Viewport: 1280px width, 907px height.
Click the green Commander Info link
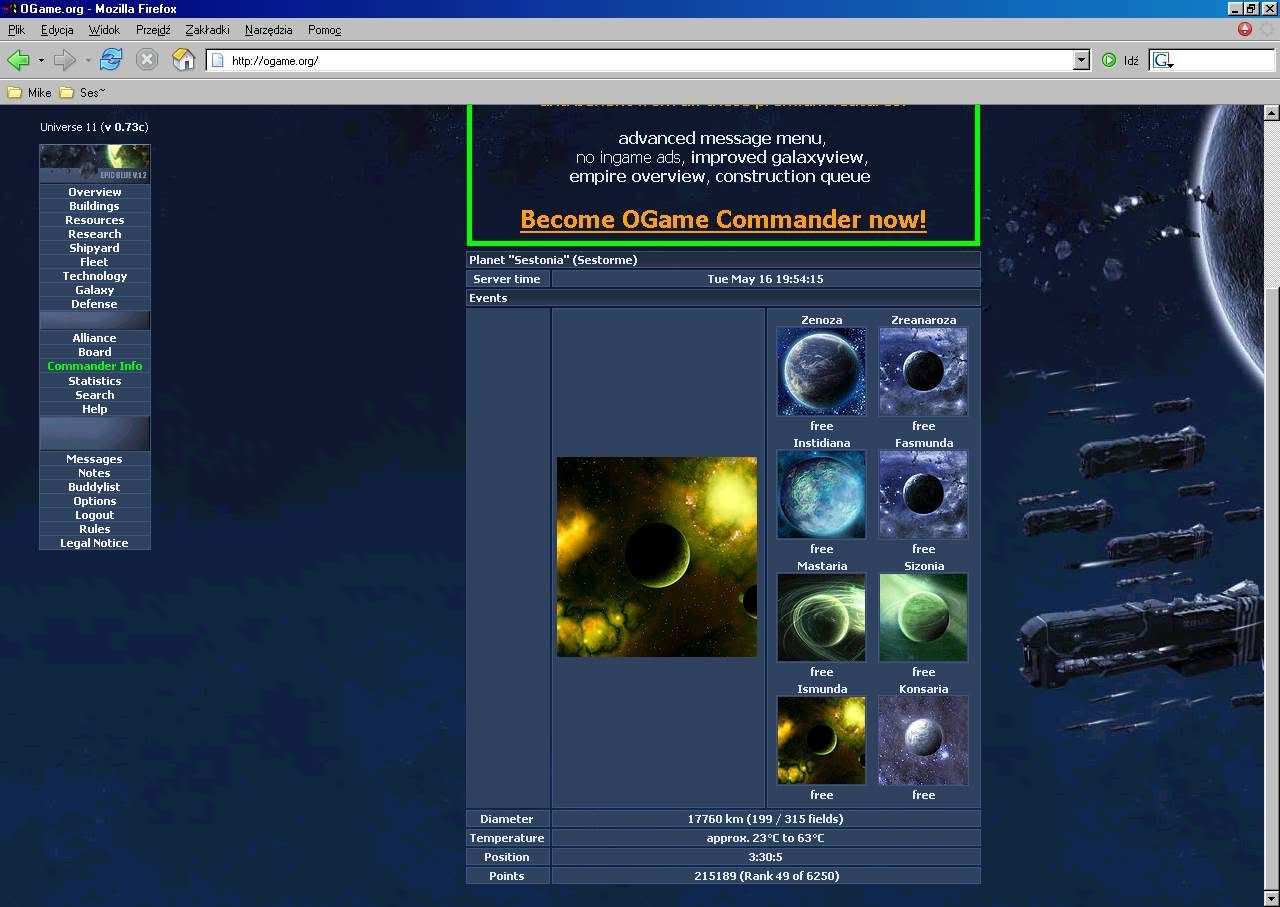pyautogui.click(x=95, y=366)
